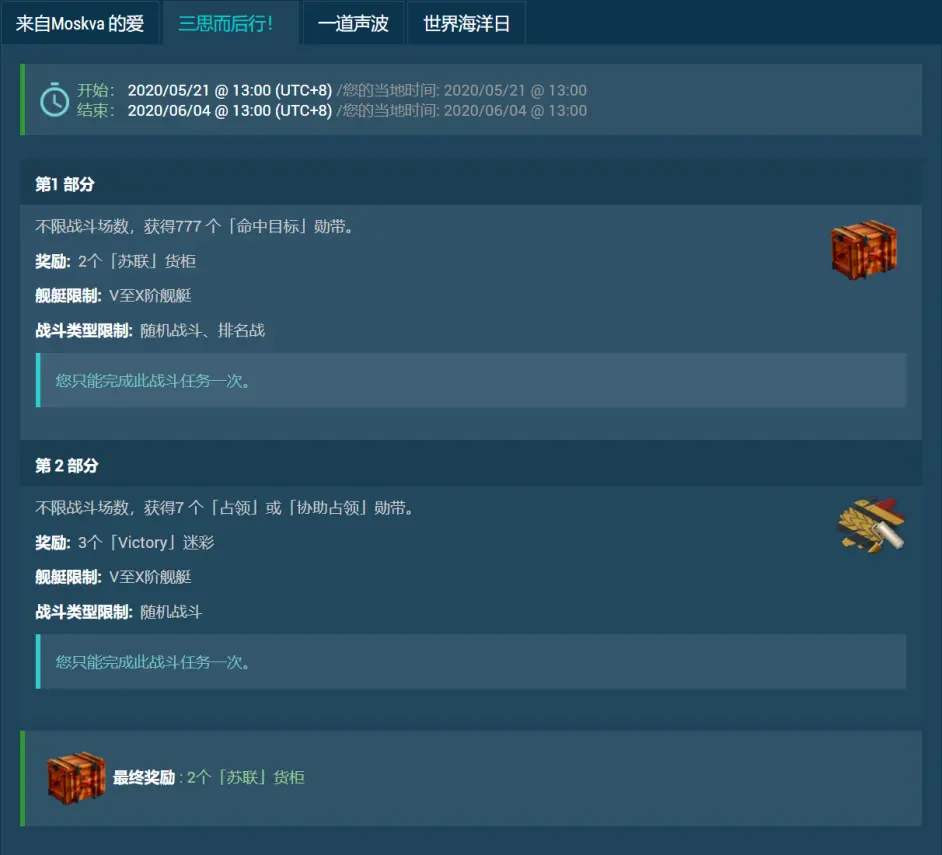Click the clock icon beside start time
Screen dimensions: 942x855
point(55,100)
